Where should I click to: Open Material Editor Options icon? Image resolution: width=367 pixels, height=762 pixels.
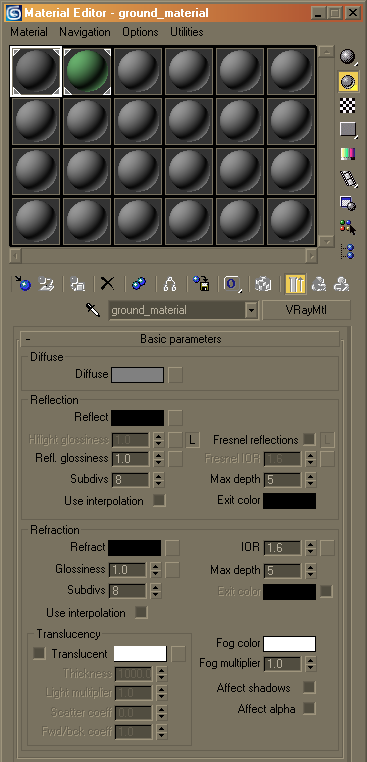coord(347,203)
